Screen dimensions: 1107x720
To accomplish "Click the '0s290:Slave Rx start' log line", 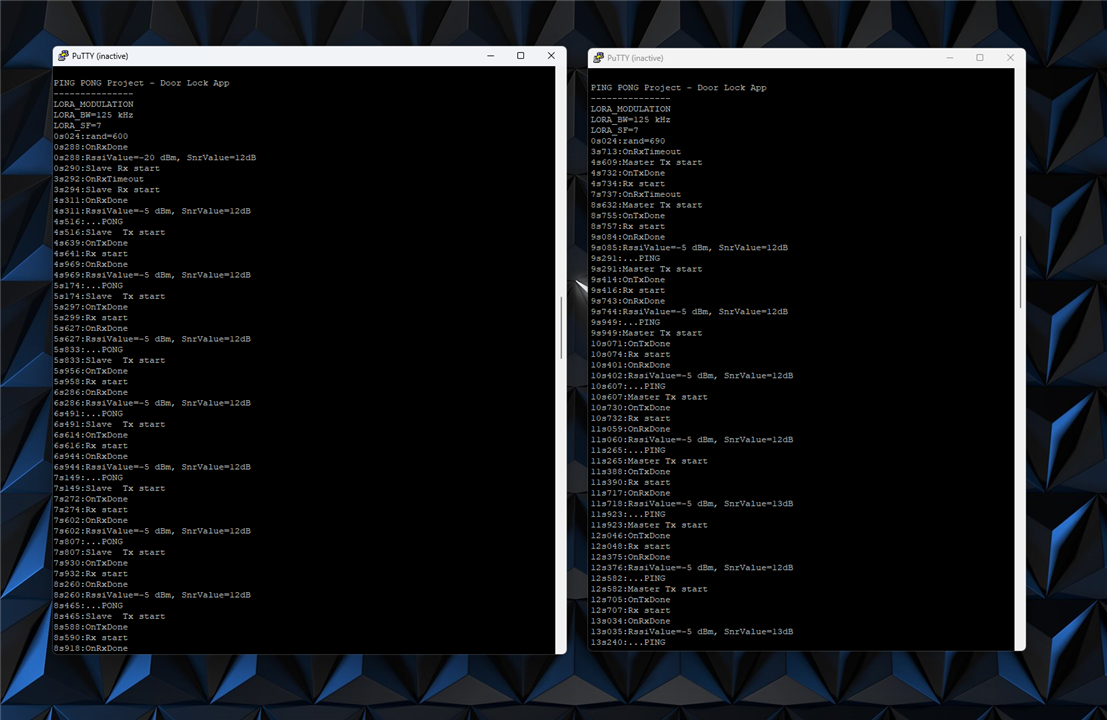I will coord(107,168).
